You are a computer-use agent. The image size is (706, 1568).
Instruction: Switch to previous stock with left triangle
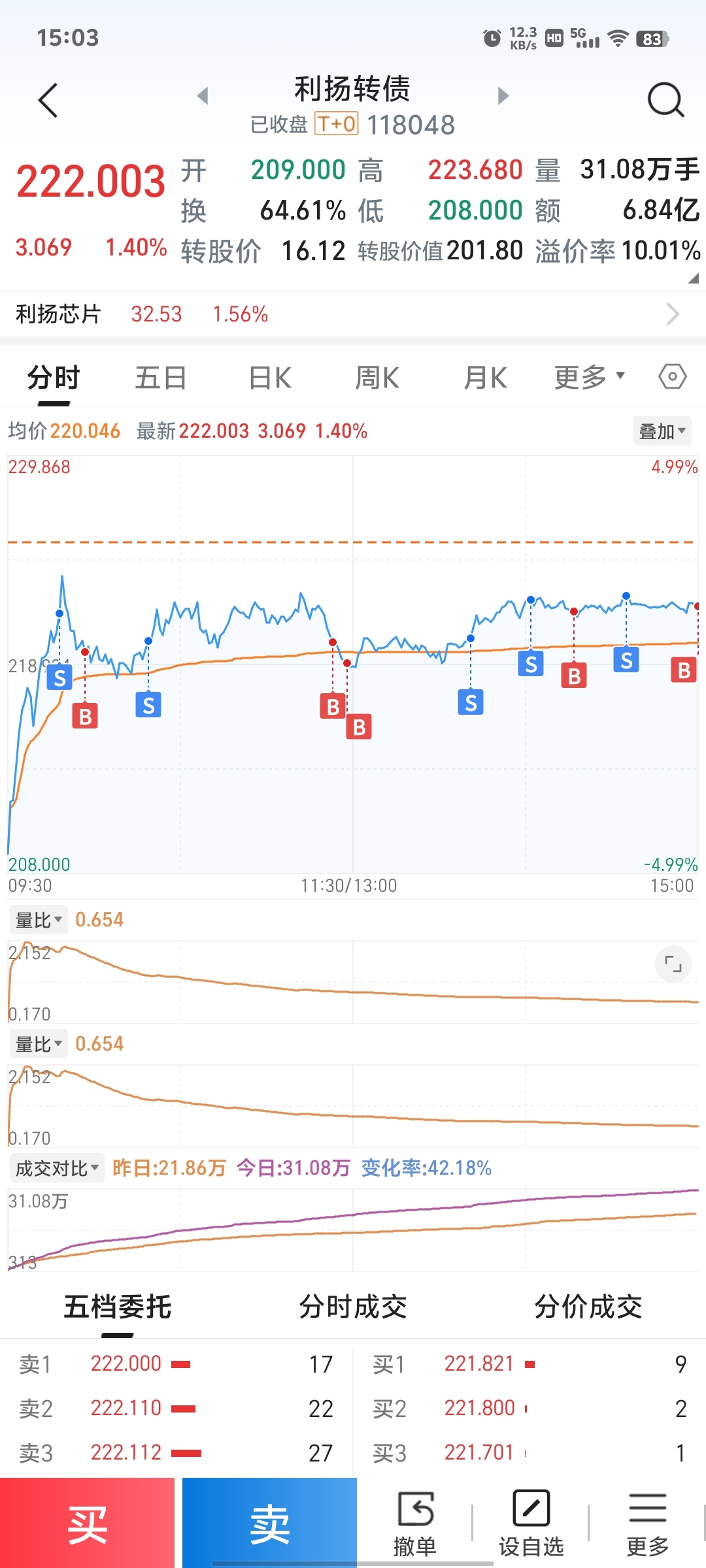tap(203, 96)
